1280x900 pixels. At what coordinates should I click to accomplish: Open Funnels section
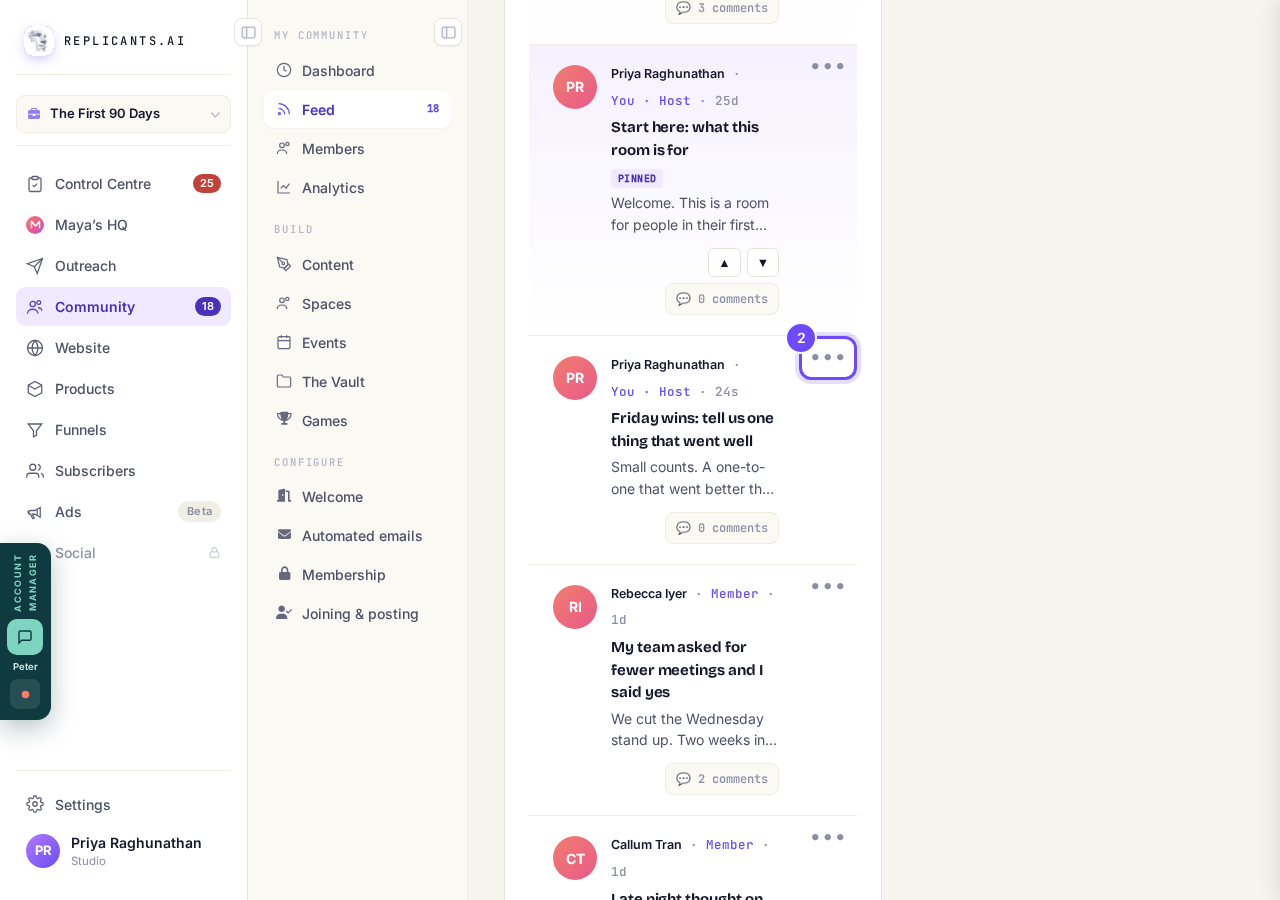coord(123,430)
